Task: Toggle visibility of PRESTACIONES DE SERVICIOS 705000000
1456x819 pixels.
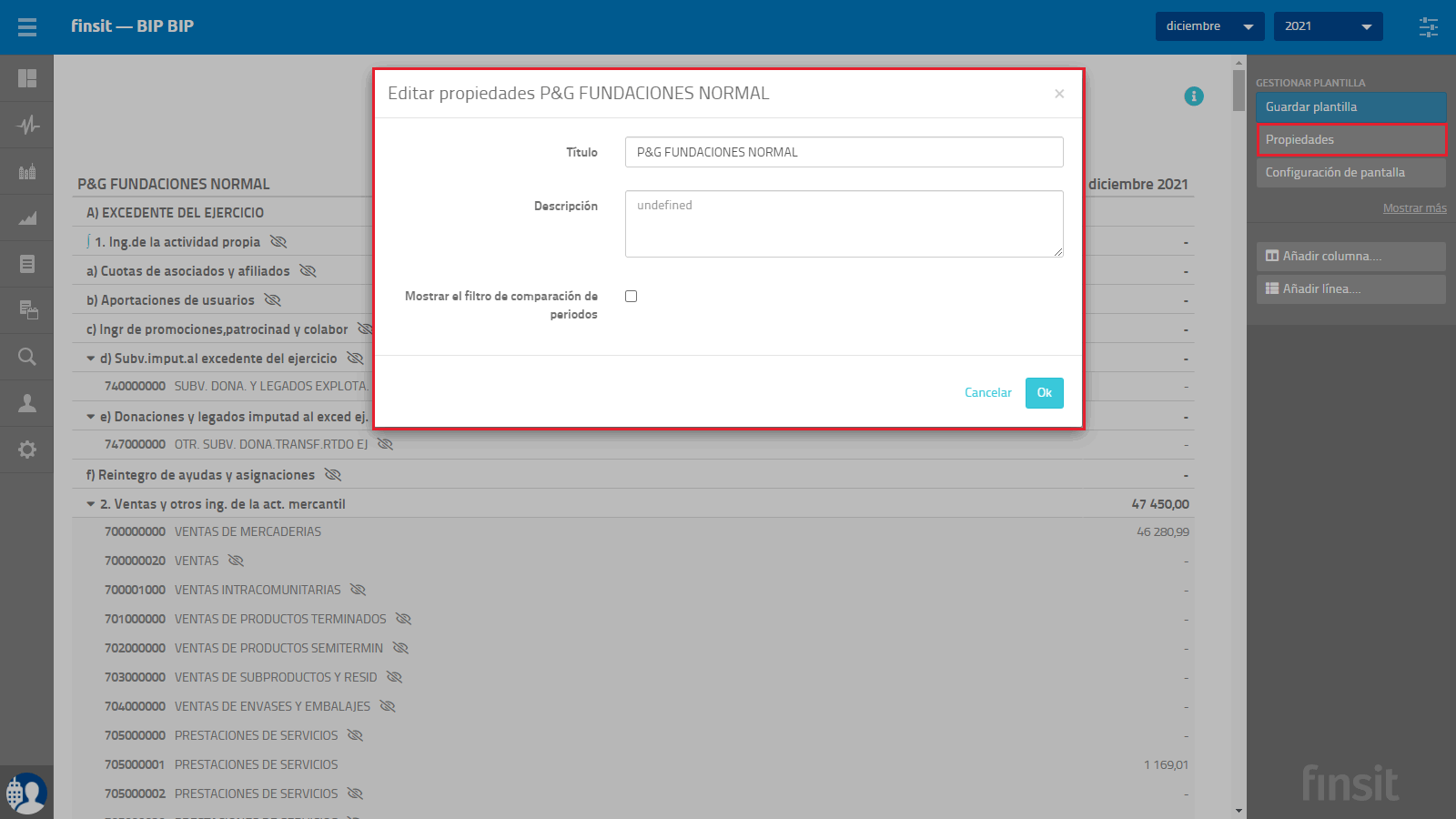Action: click(355, 735)
